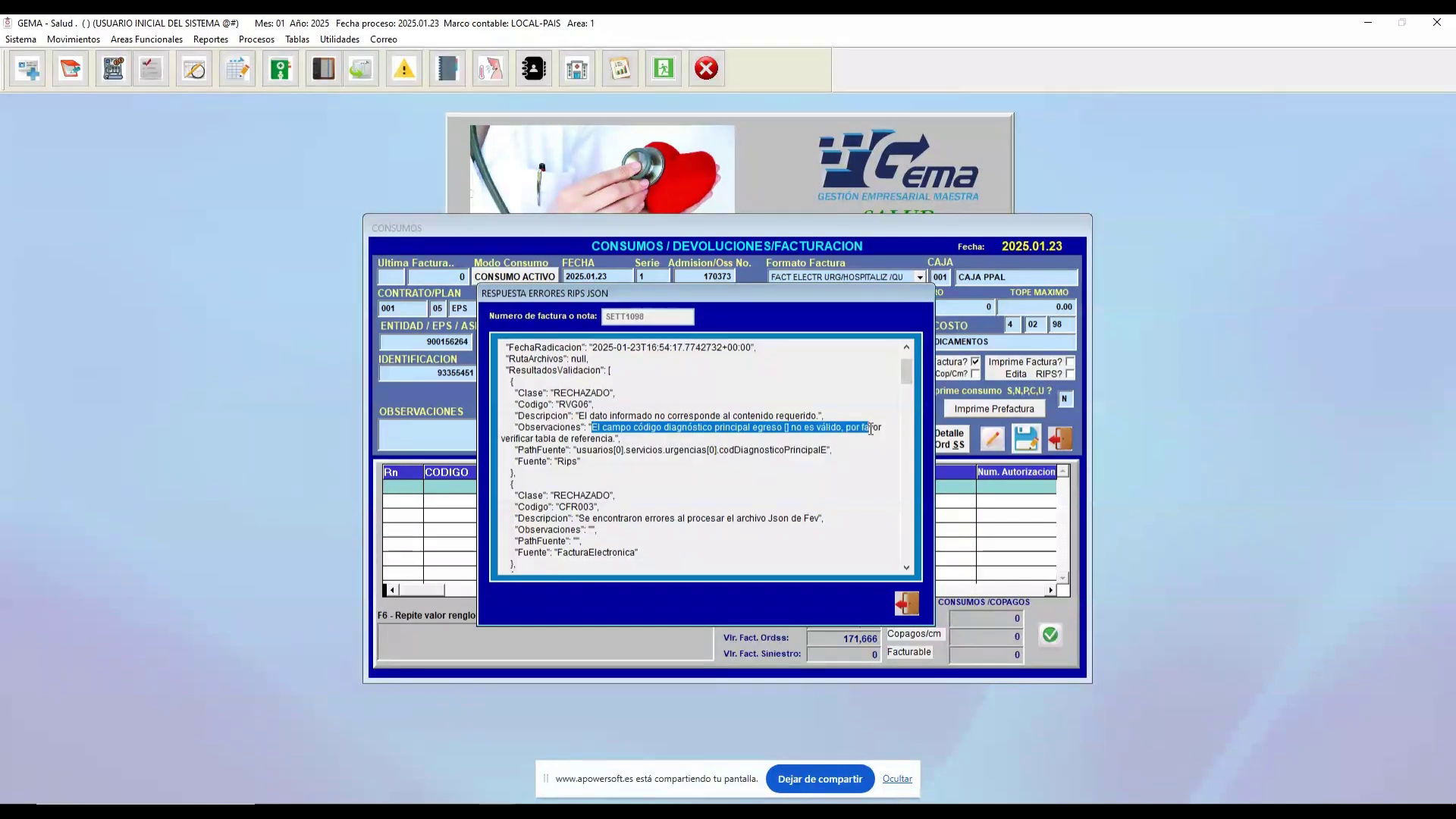Click the red exit door icon in RIPS dialog
This screenshot has width=1456, height=819.
coord(907,604)
